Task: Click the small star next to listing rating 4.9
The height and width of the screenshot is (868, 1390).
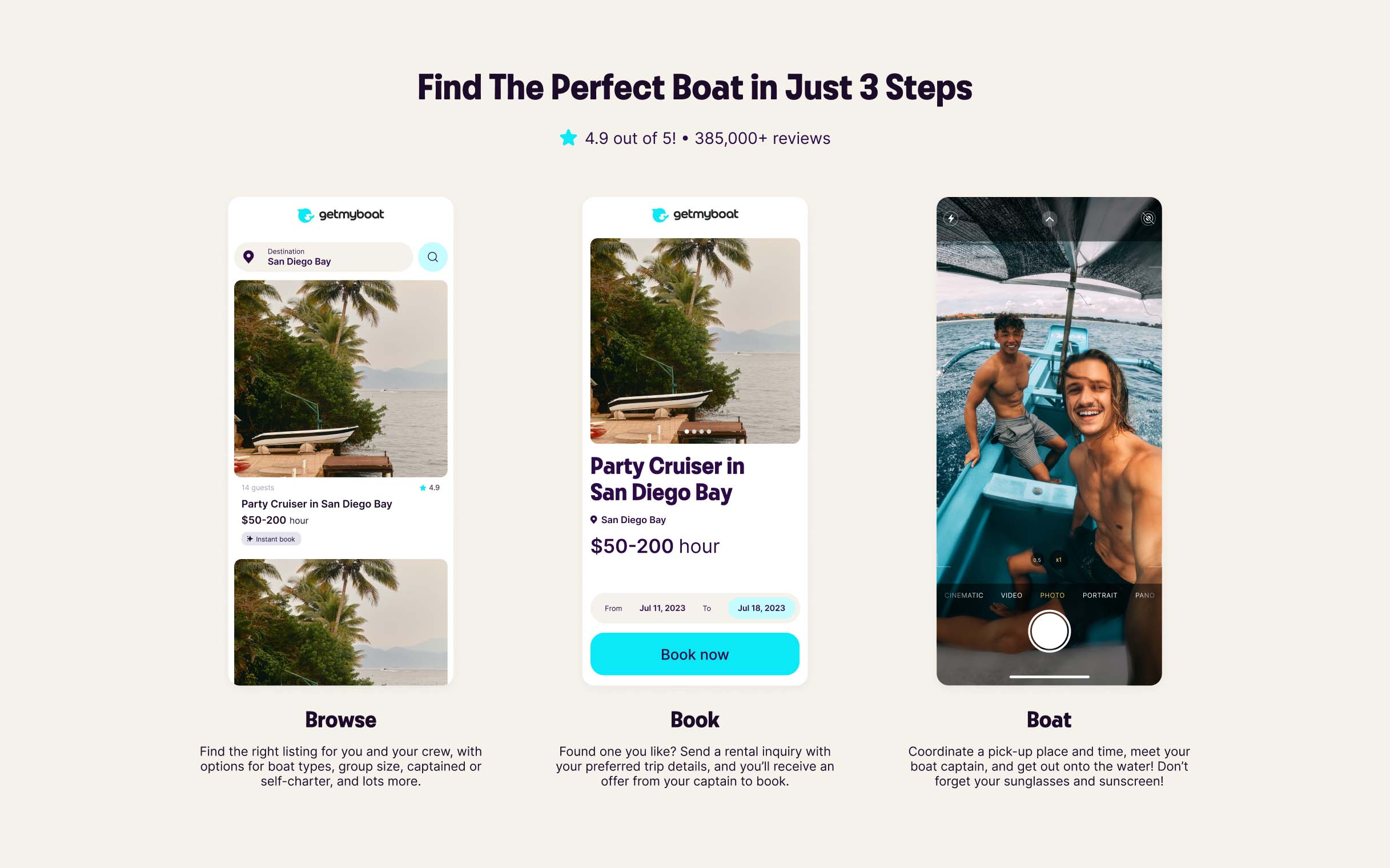Action: coord(423,487)
